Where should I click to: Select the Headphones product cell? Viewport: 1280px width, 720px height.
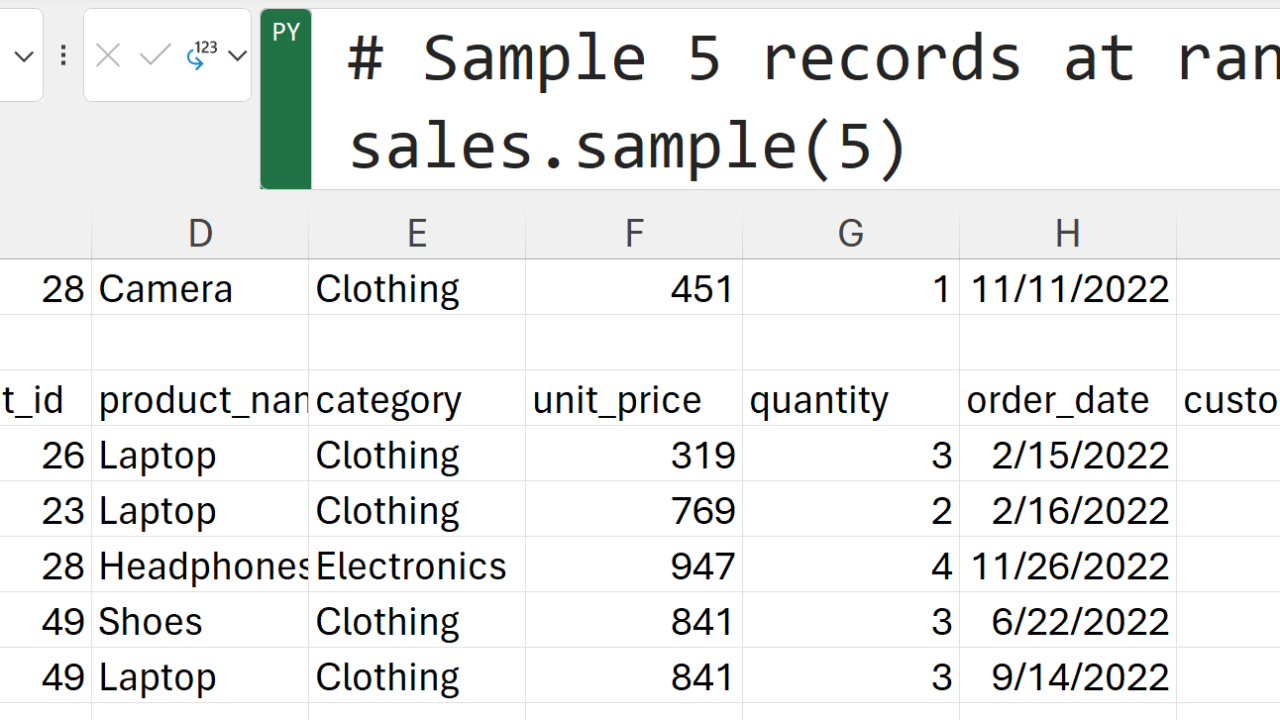coord(200,566)
